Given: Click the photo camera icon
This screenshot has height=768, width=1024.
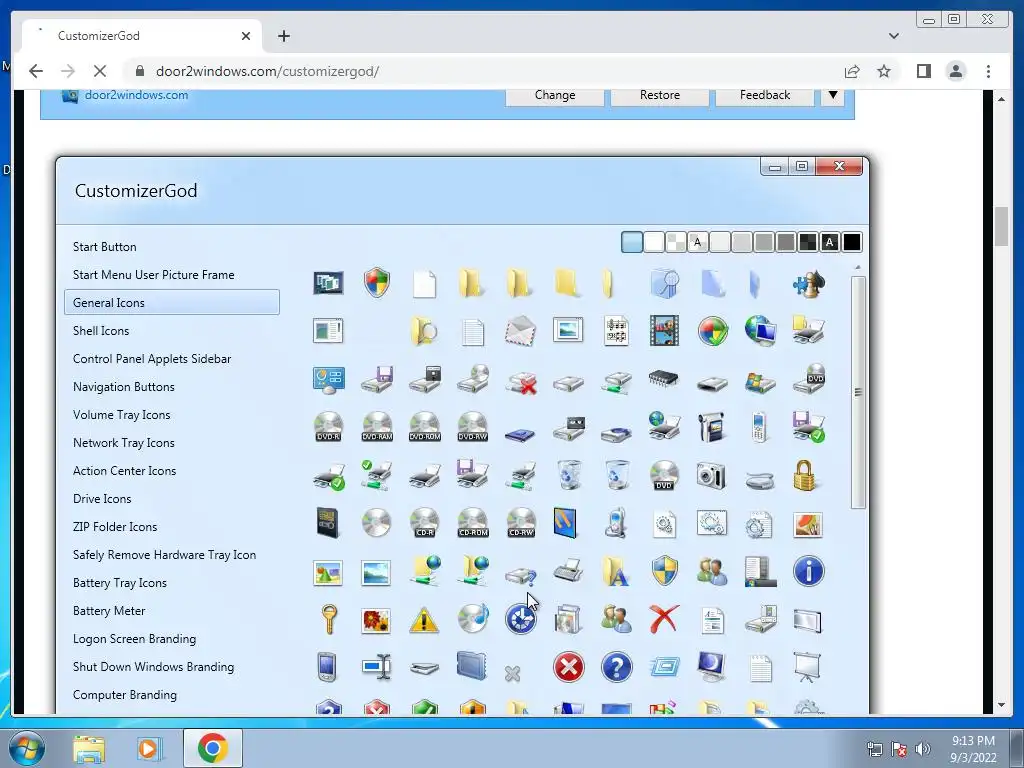Looking at the screenshot, I should click(711, 475).
